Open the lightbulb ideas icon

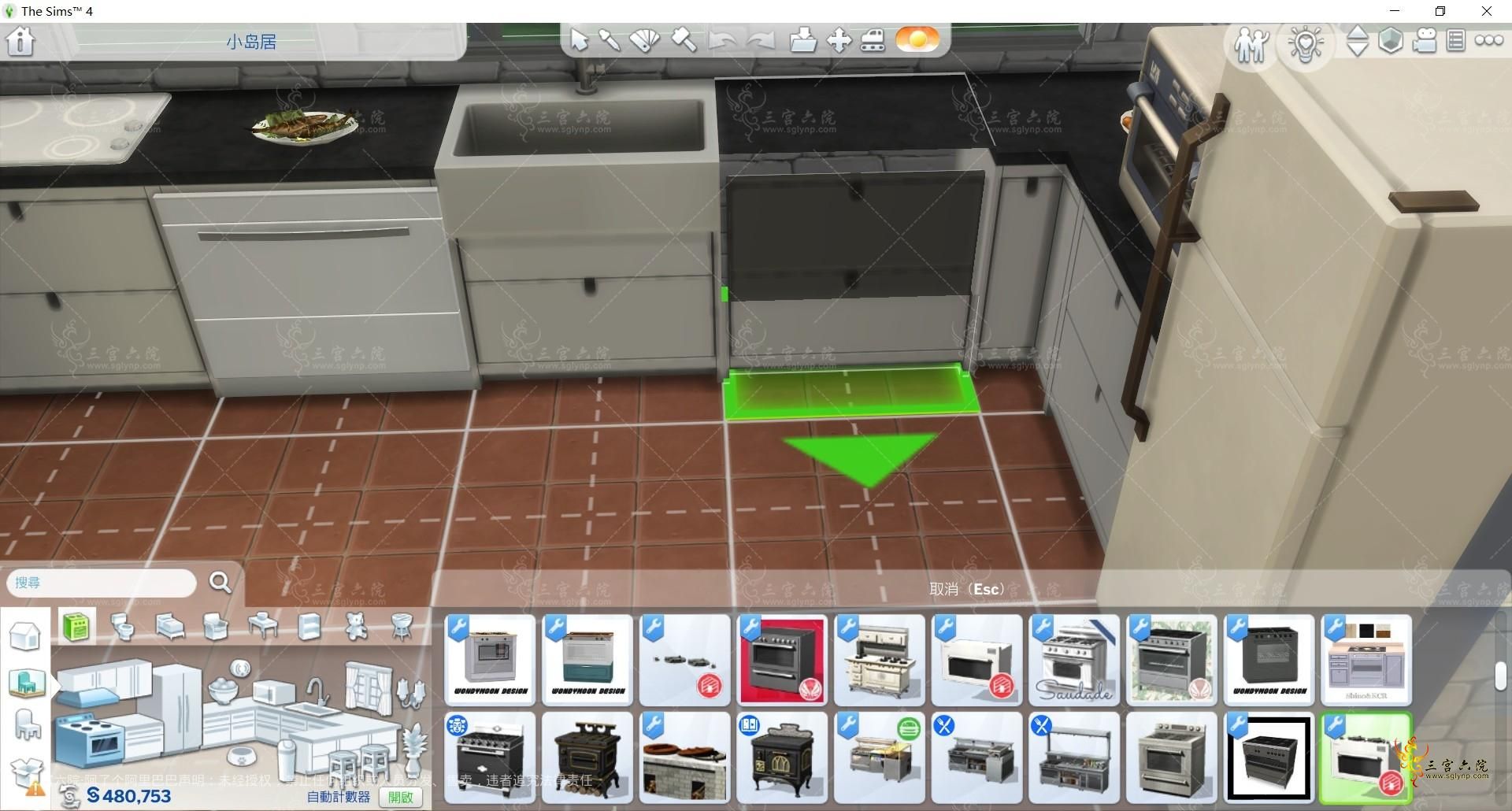pyautogui.click(x=1306, y=44)
